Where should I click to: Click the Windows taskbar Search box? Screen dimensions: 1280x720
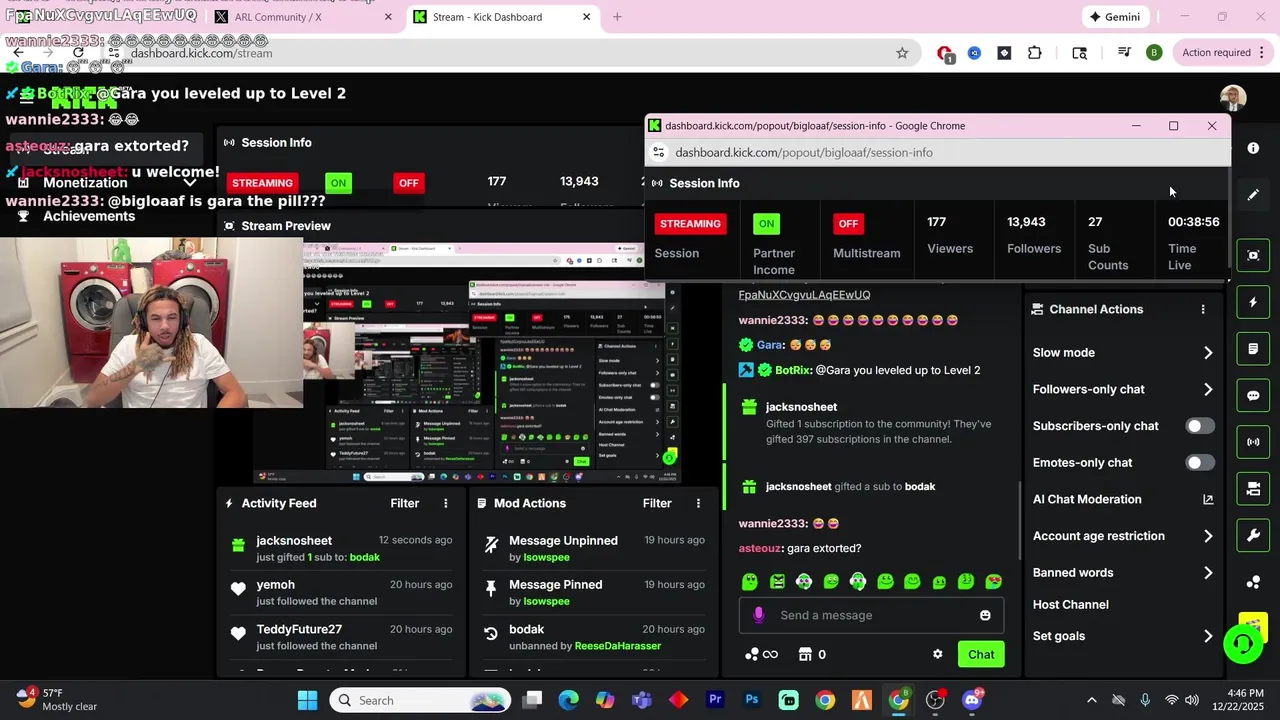pyautogui.click(x=420, y=700)
